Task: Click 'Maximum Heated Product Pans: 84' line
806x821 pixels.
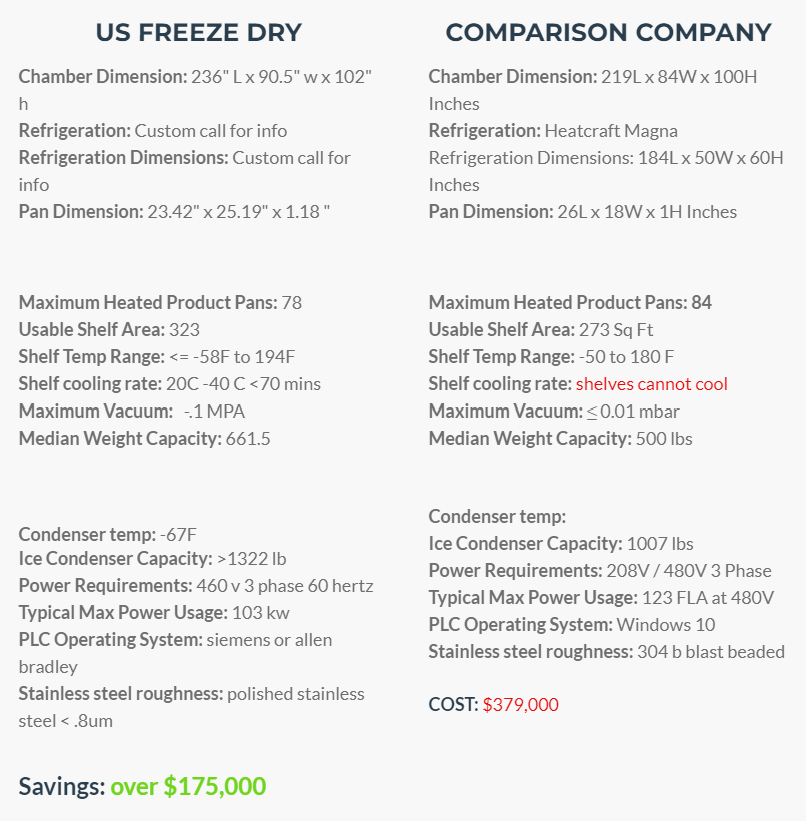Action: click(570, 303)
